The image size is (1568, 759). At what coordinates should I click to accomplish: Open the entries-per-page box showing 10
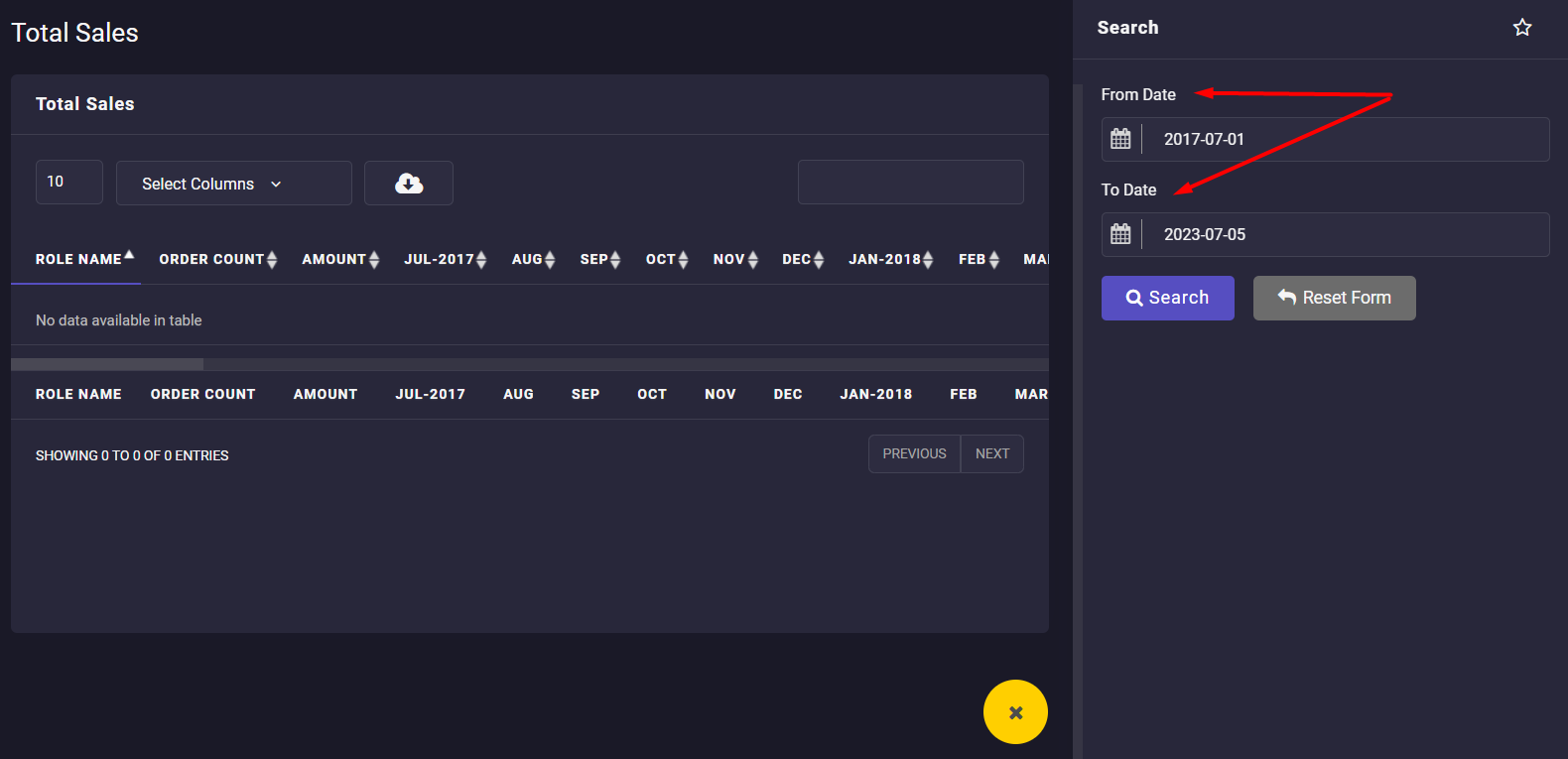point(68,183)
